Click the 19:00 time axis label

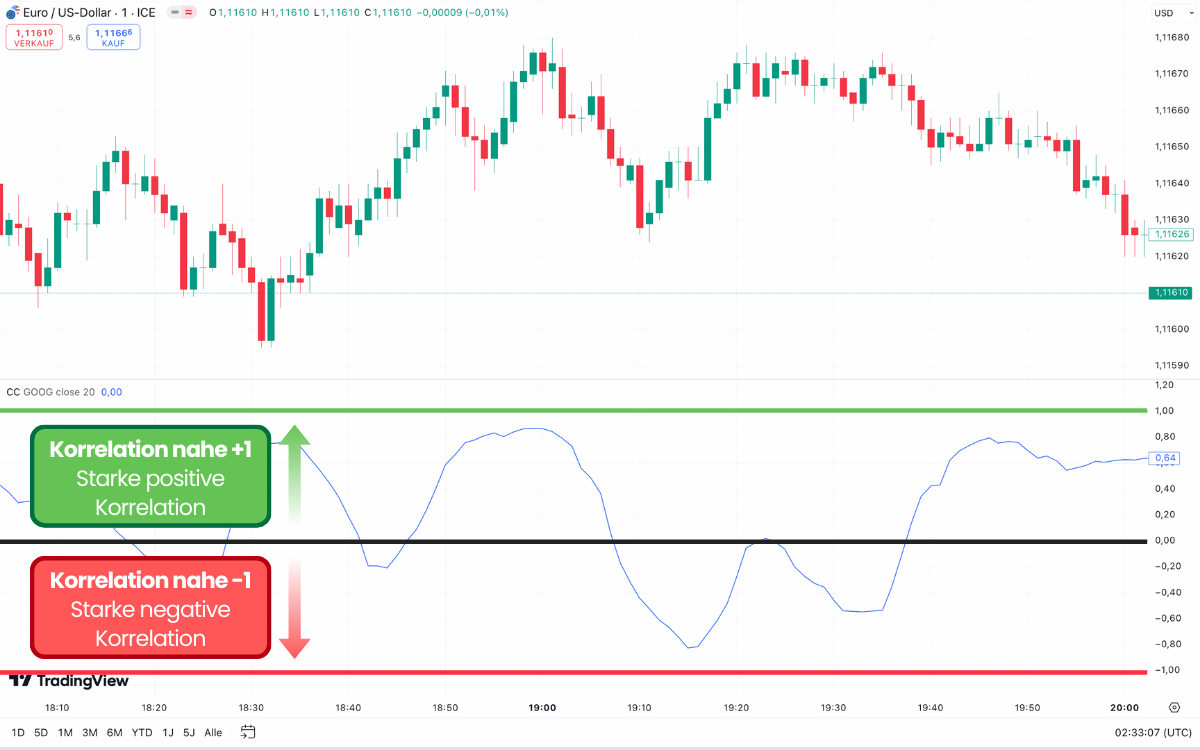pyautogui.click(x=542, y=707)
